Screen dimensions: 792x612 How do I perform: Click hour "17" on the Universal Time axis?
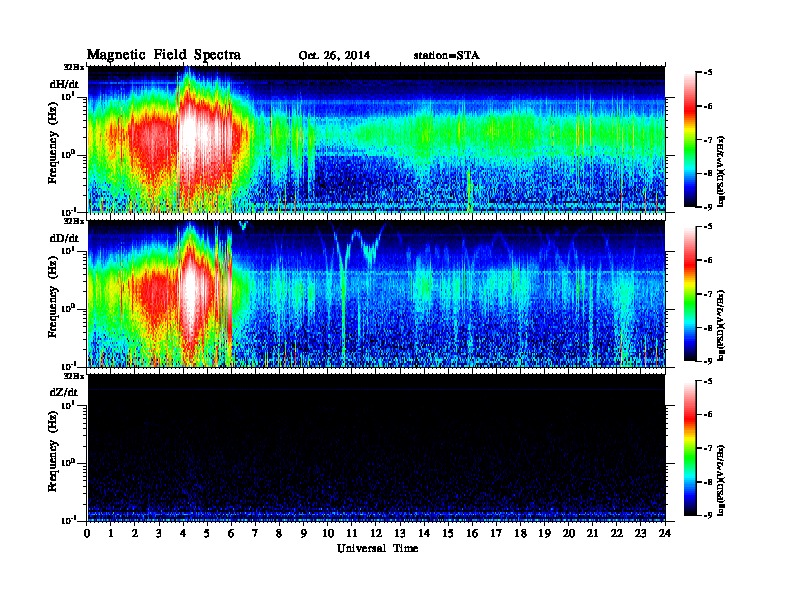496,533
